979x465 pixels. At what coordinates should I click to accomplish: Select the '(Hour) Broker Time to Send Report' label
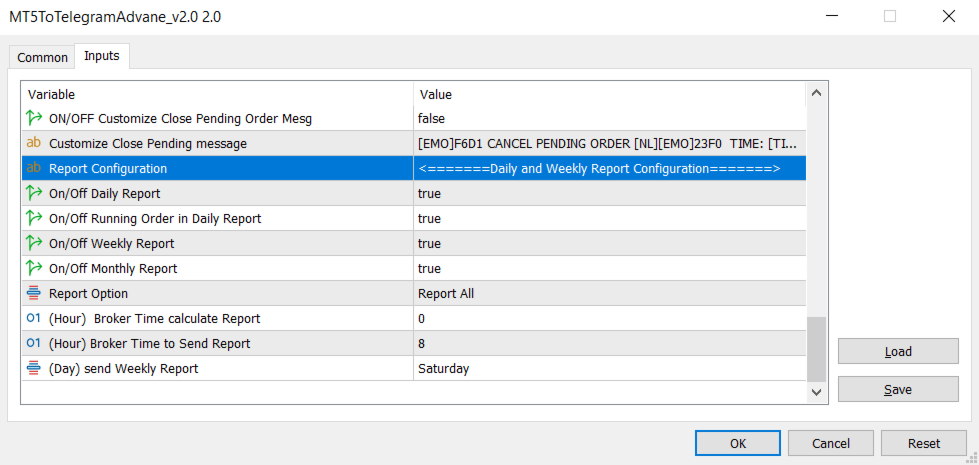pyautogui.click(x=149, y=343)
